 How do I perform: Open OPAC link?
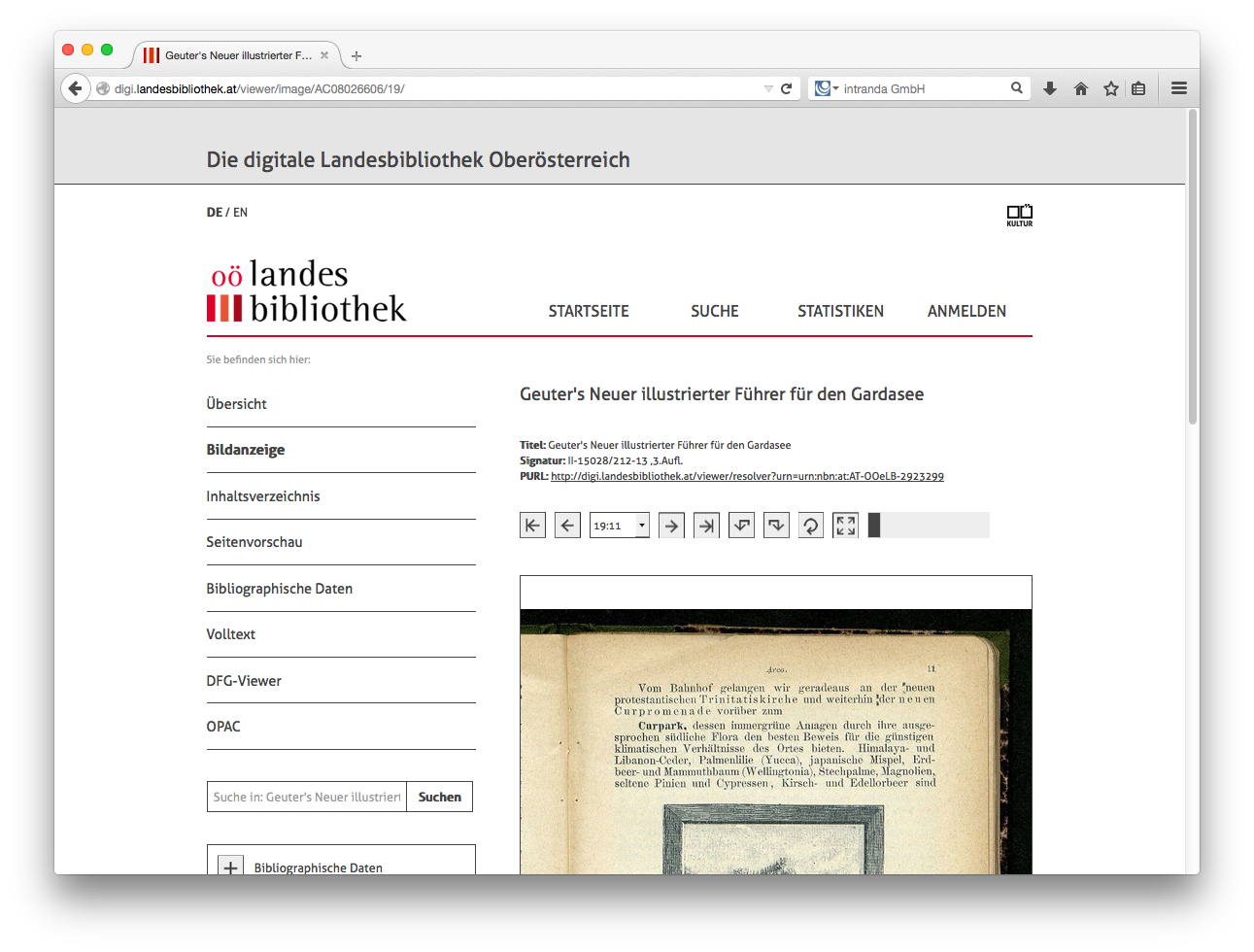(x=223, y=727)
